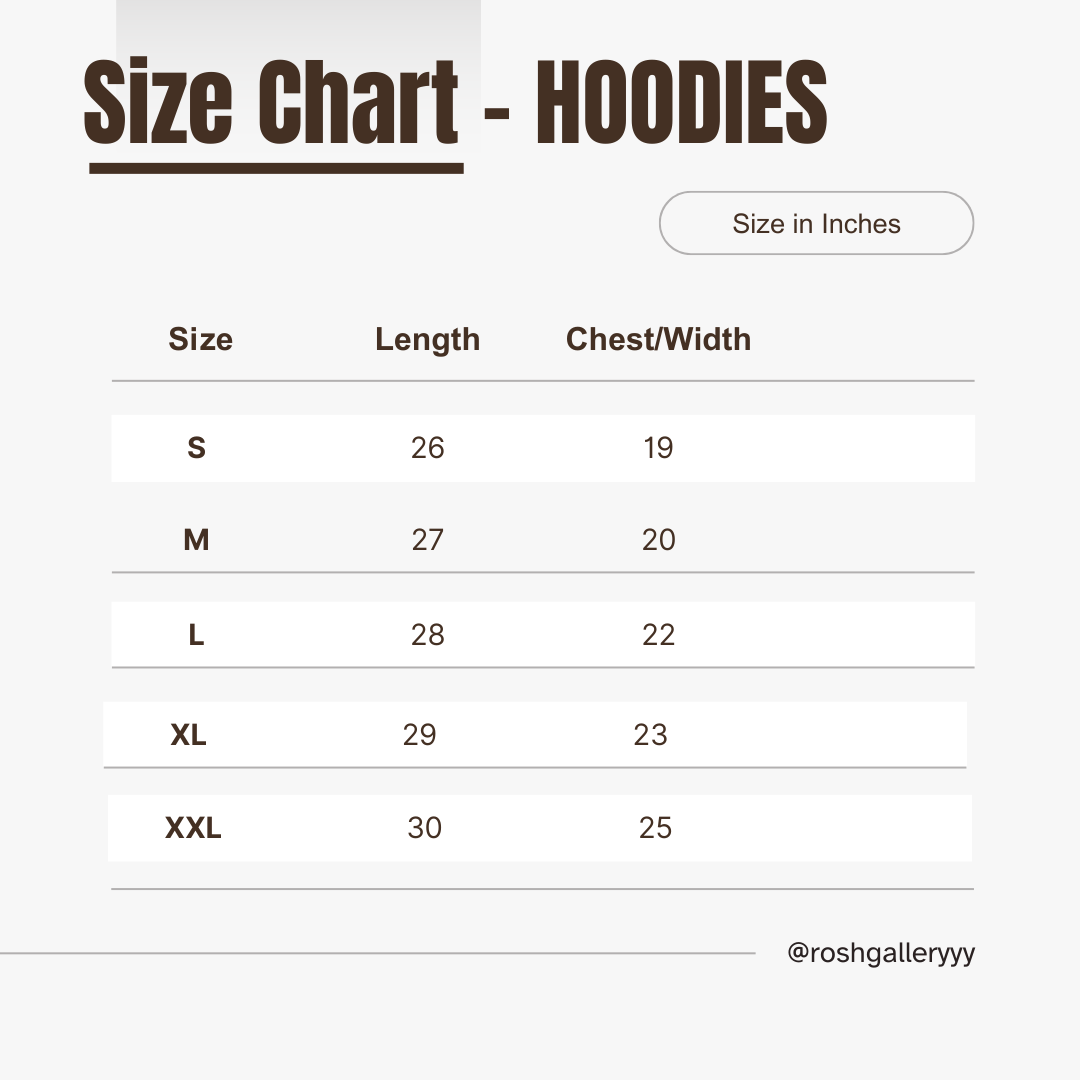Image resolution: width=1080 pixels, height=1080 pixels.
Task: Select length value 27 for size M
Action: [427, 540]
